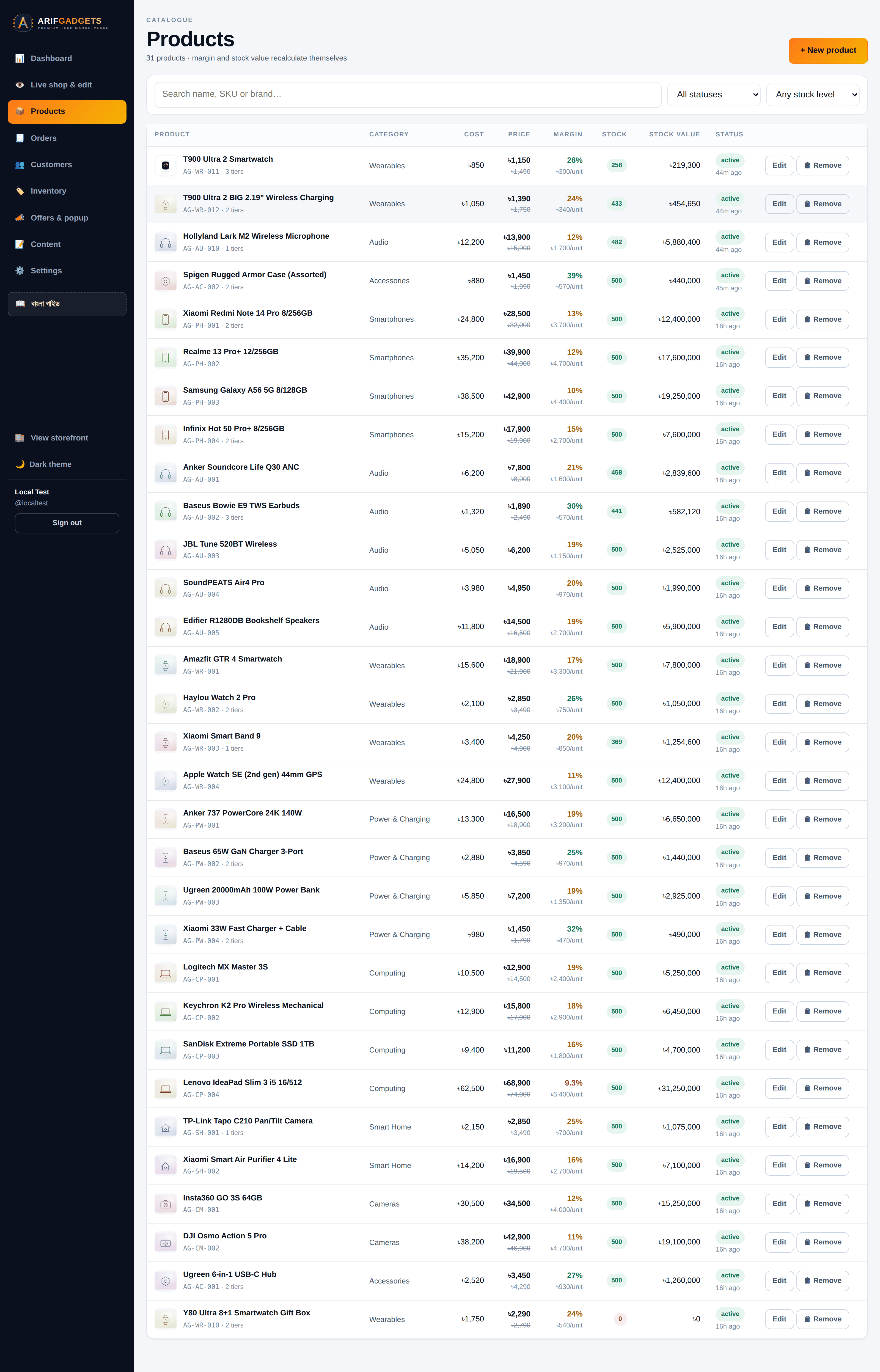Click the active status of Baseus Bowie E9

[x=730, y=507]
